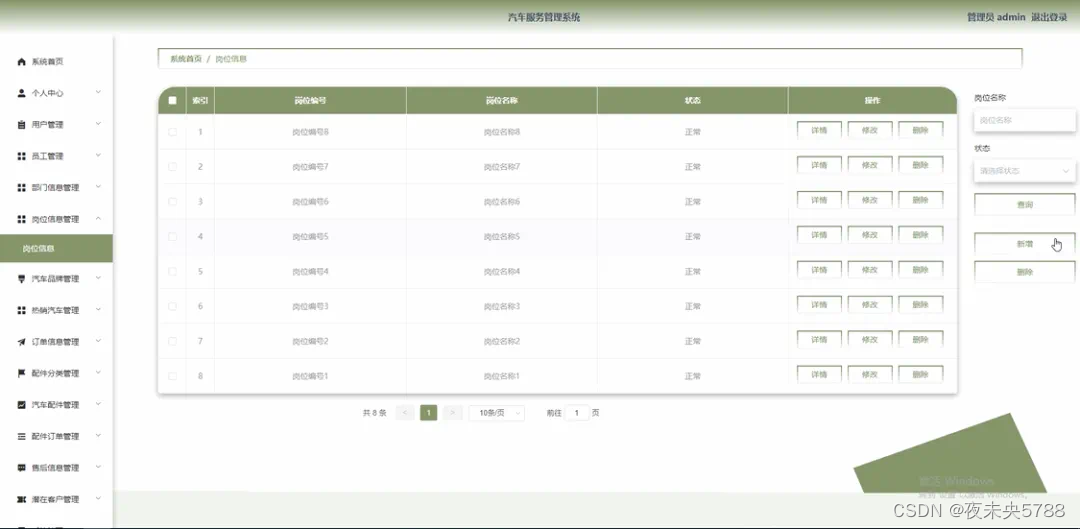Image resolution: width=1080 pixels, height=529 pixels.
Task: Open 详情 for 岗位编号2 row
Action: click(x=819, y=340)
